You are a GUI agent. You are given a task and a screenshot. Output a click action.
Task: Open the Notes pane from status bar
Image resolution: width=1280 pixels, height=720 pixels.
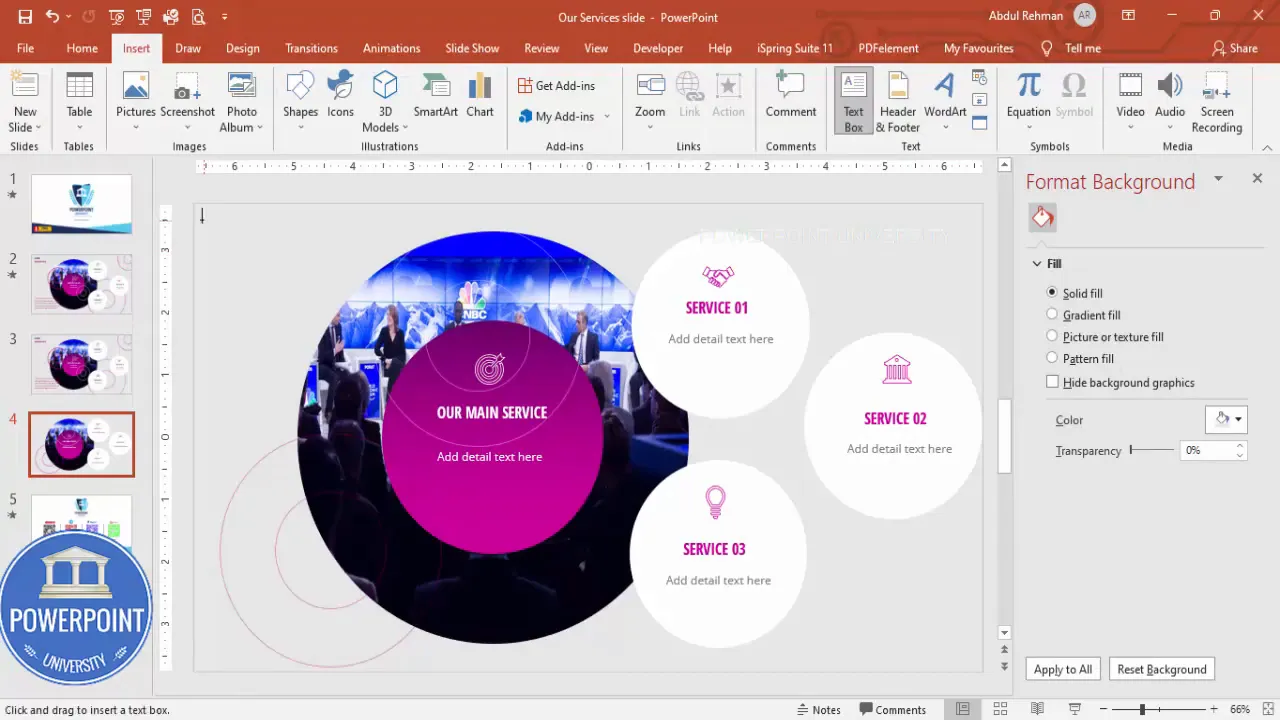(x=819, y=710)
